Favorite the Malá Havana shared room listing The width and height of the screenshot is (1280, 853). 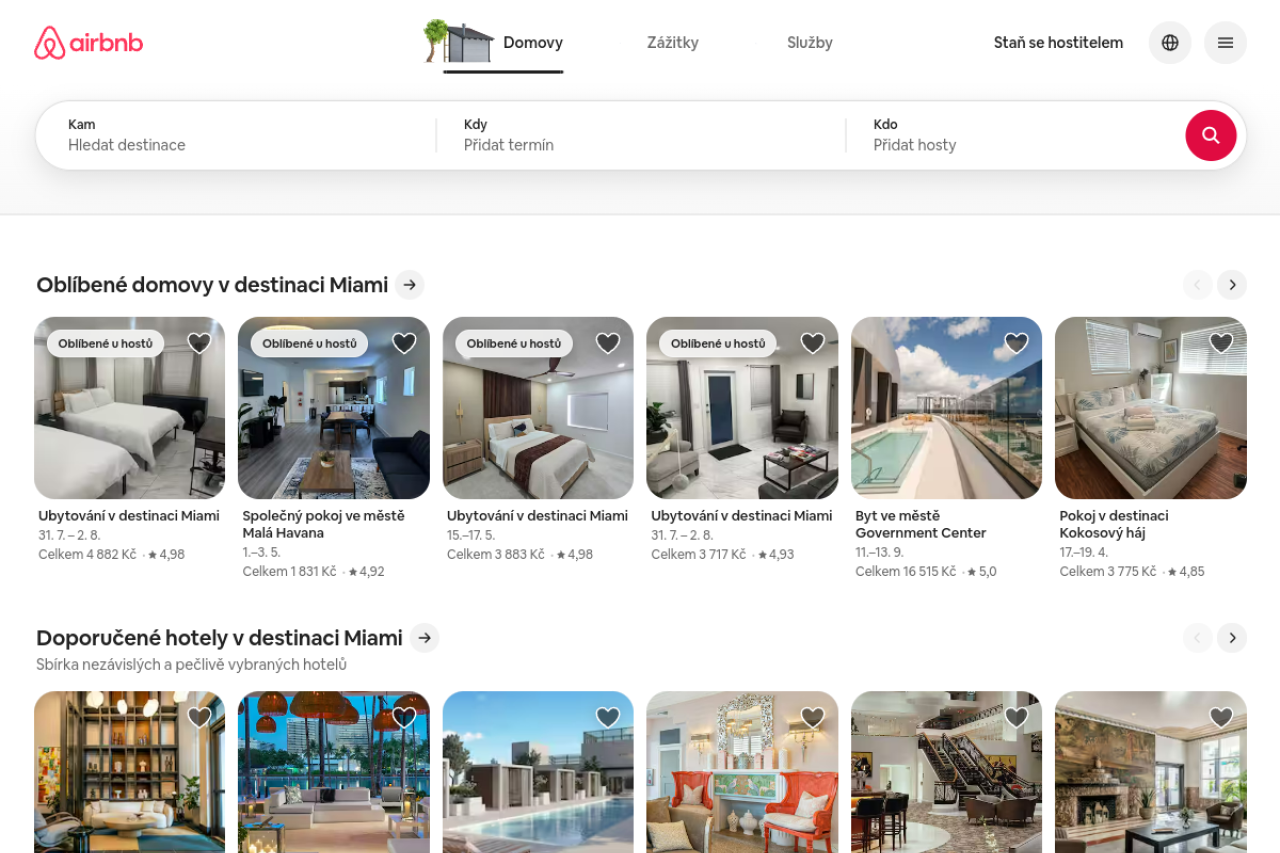(404, 343)
